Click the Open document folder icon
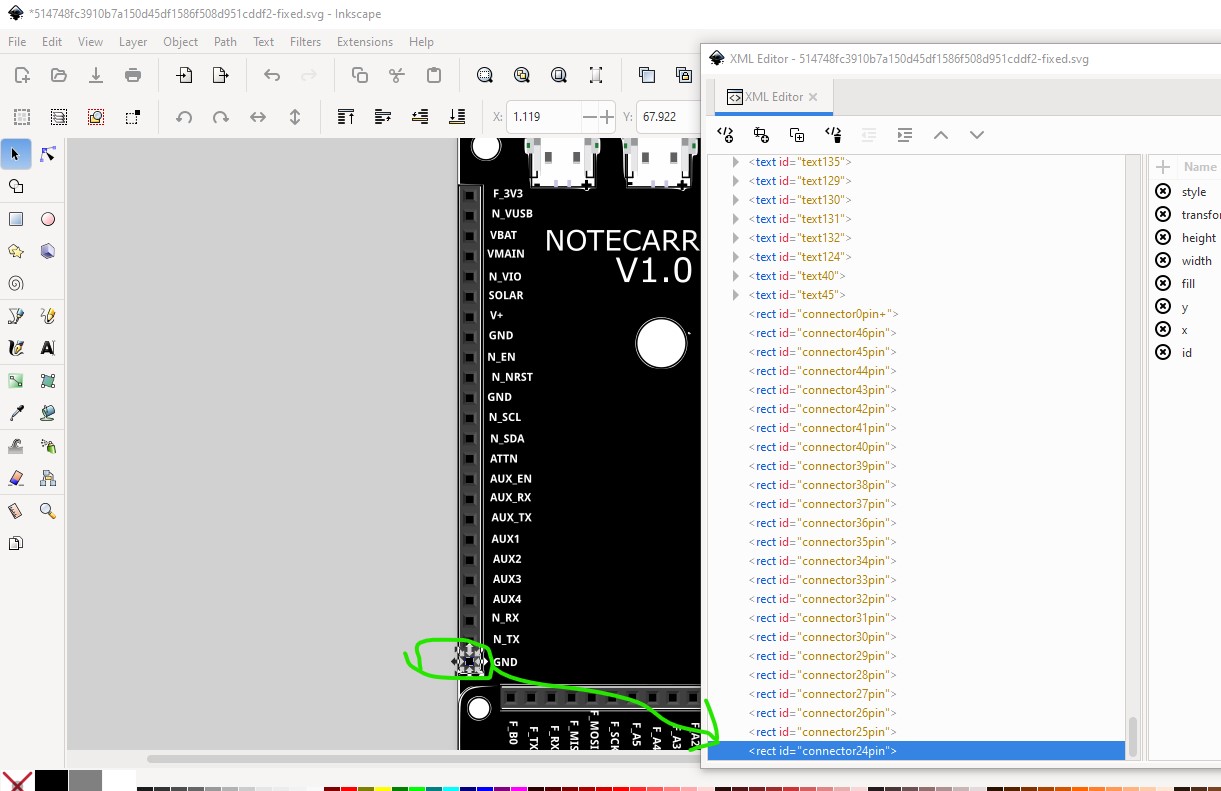Viewport: 1221px width, 791px height. pyautogui.click(x=59, y=75)
